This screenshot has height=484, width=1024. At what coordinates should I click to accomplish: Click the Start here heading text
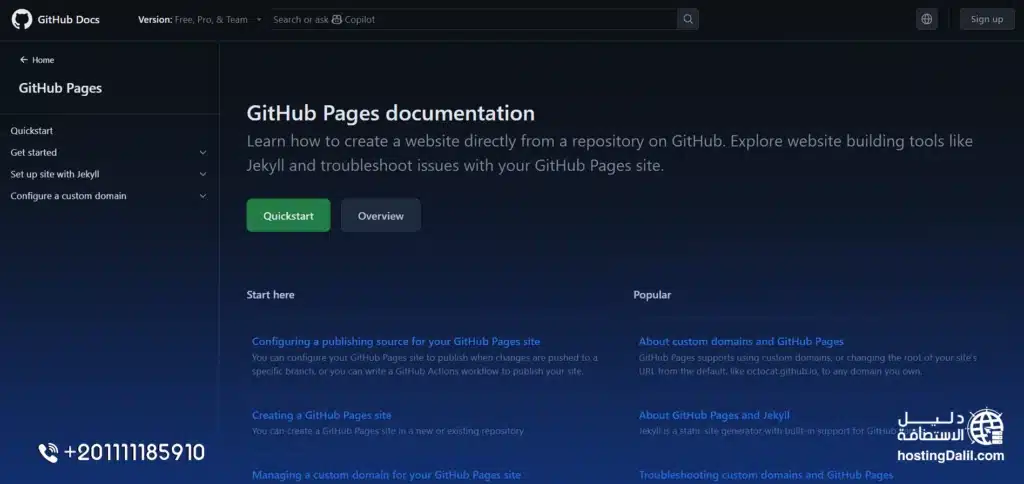click(270, 295)
